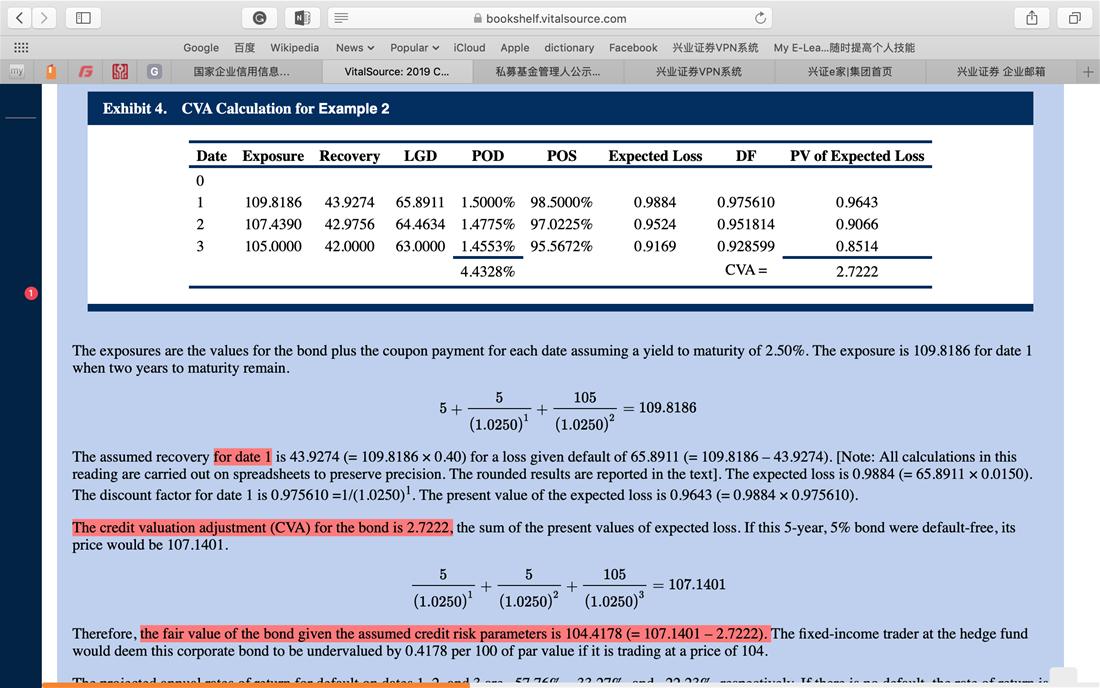This screenshot has height=688, width=1100.
Task: Open the red stylized F pinned tab
Action: (86, 72)
